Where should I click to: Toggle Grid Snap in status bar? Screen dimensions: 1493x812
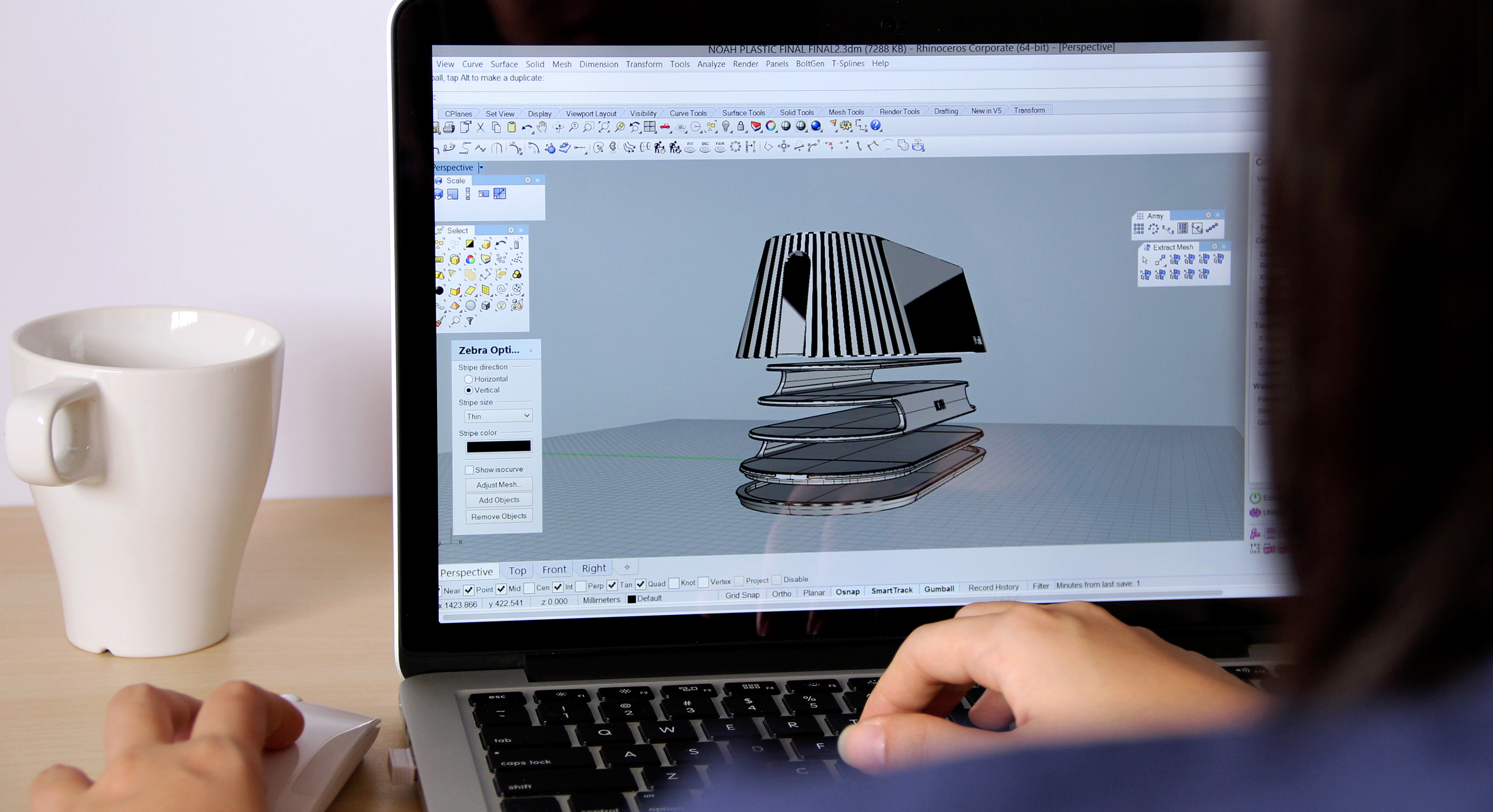(742, 595)
